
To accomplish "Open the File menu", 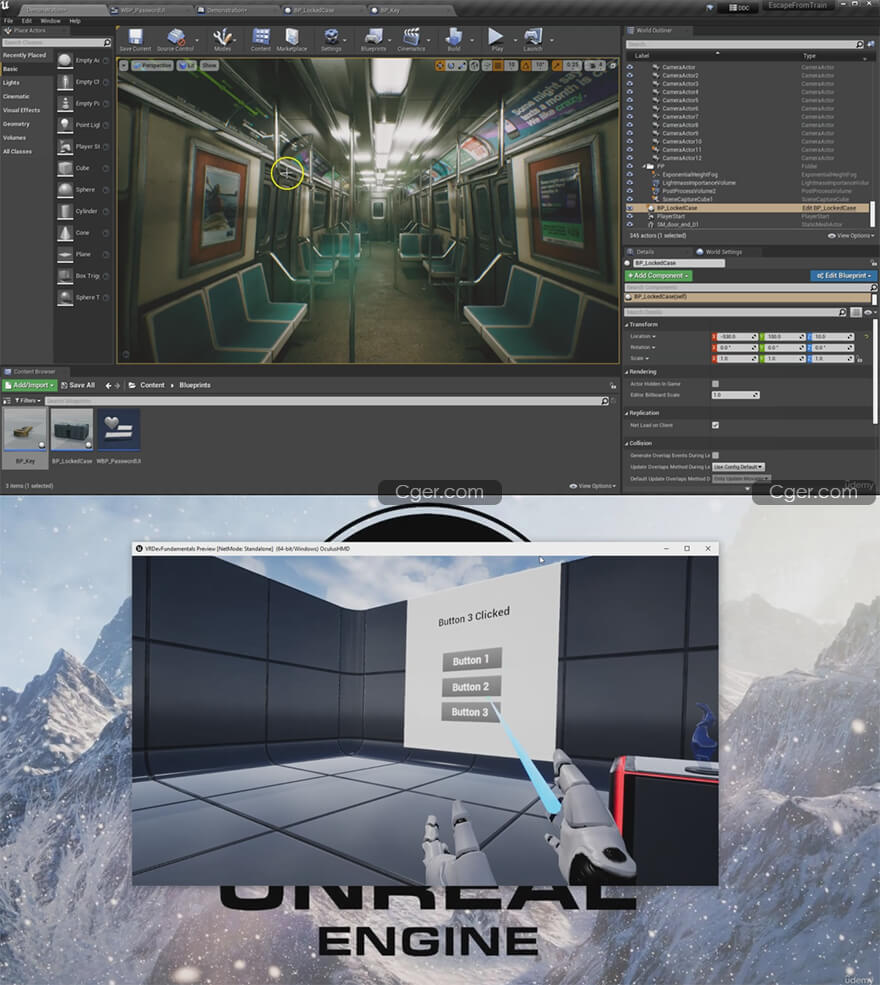I will point(9,21).
